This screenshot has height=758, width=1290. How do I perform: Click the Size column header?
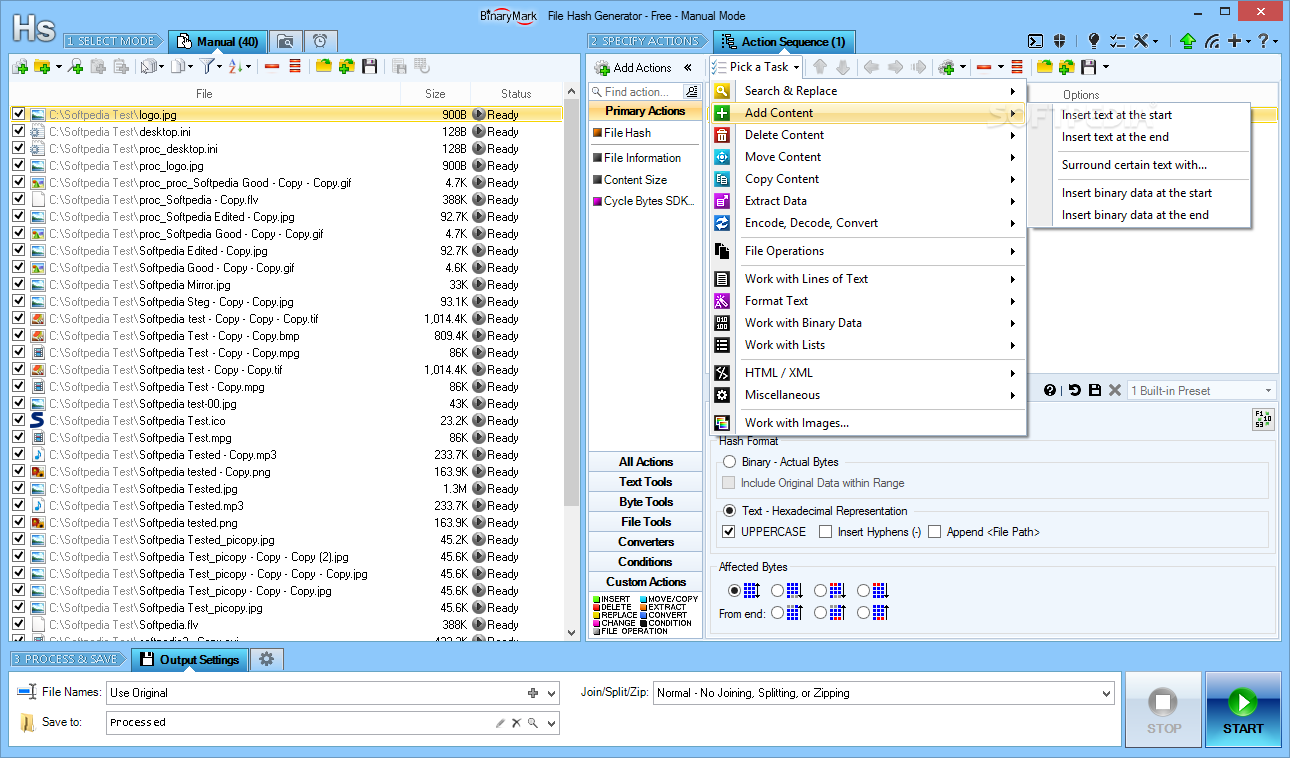click(x=435, y=94)
